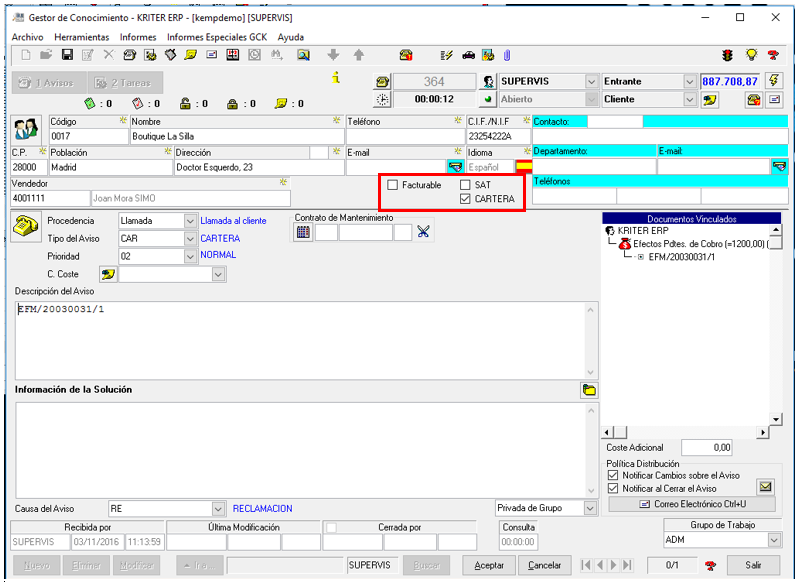
Task: Select the EFM/20030031/1 linked document tree node
Action: pos(682,257)
